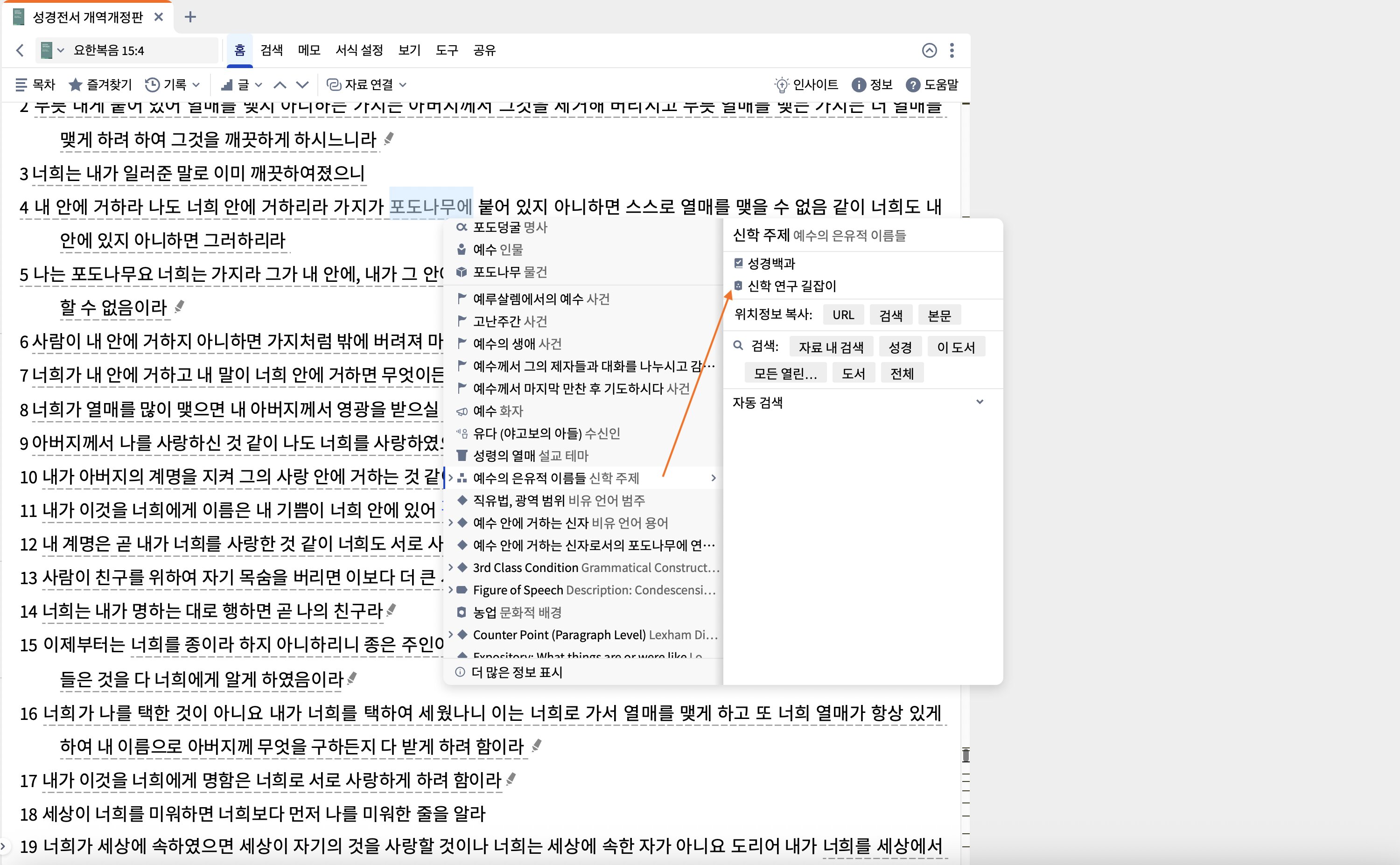The image size is (1400, 865).
Task: Search in 이 도서
Action: click(956, 347)
